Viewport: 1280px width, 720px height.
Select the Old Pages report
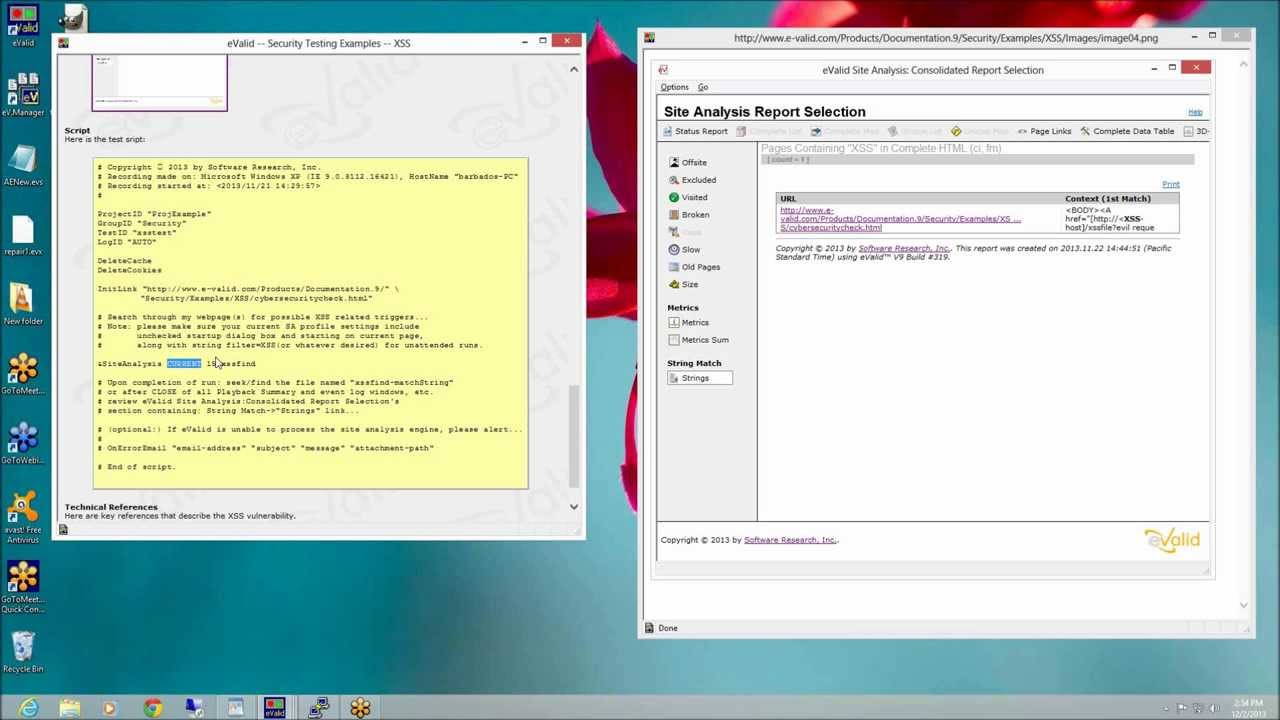[694, 267]
